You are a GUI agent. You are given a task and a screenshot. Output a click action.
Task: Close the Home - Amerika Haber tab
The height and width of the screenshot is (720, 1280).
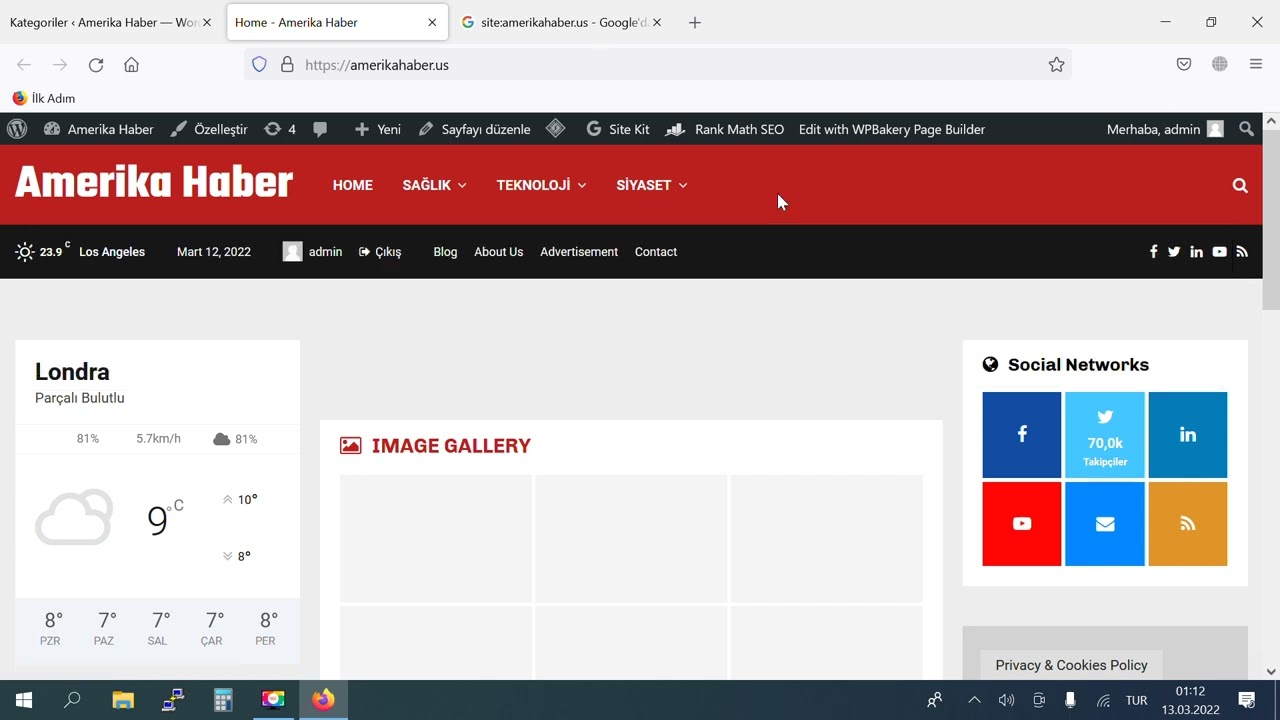tap(432, 22)
